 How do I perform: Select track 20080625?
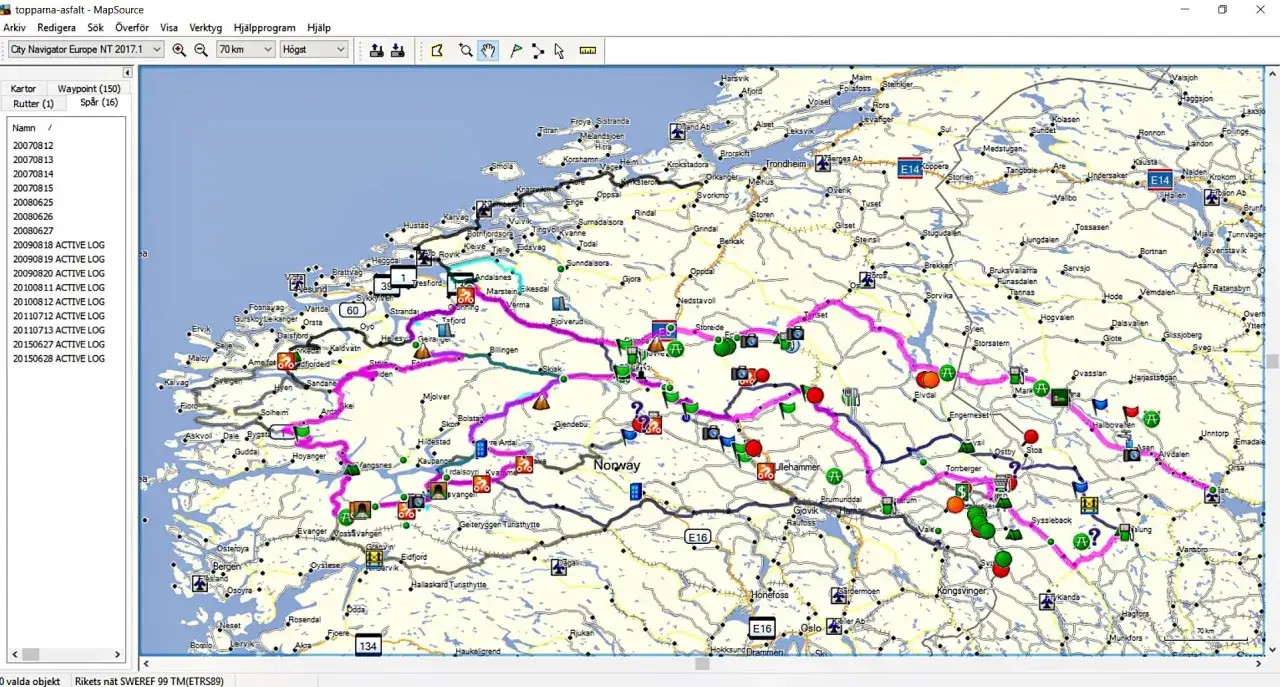point(33,203)
